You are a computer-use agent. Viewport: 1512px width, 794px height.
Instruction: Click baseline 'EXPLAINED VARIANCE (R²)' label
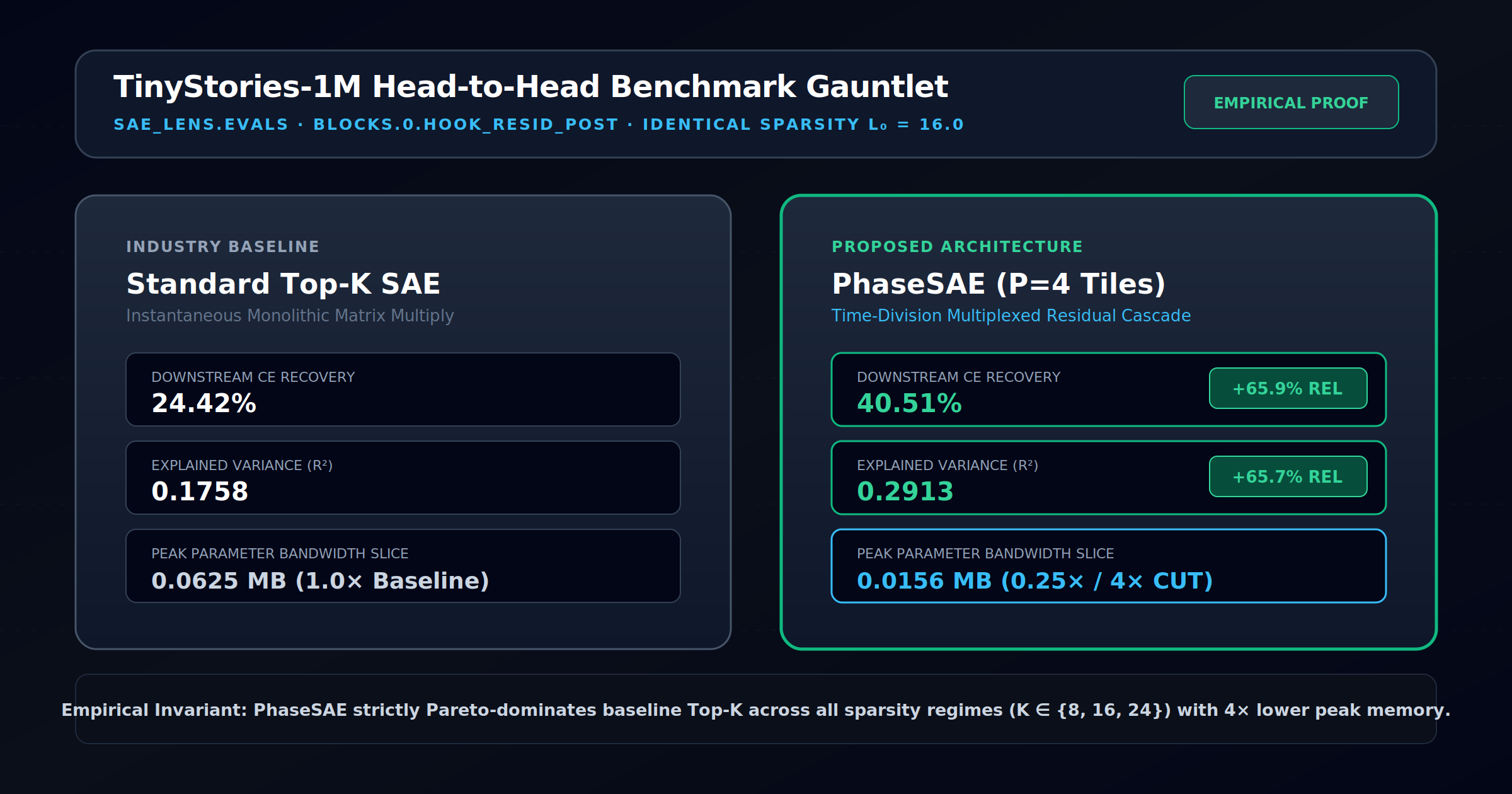click(x=242, y=465)
